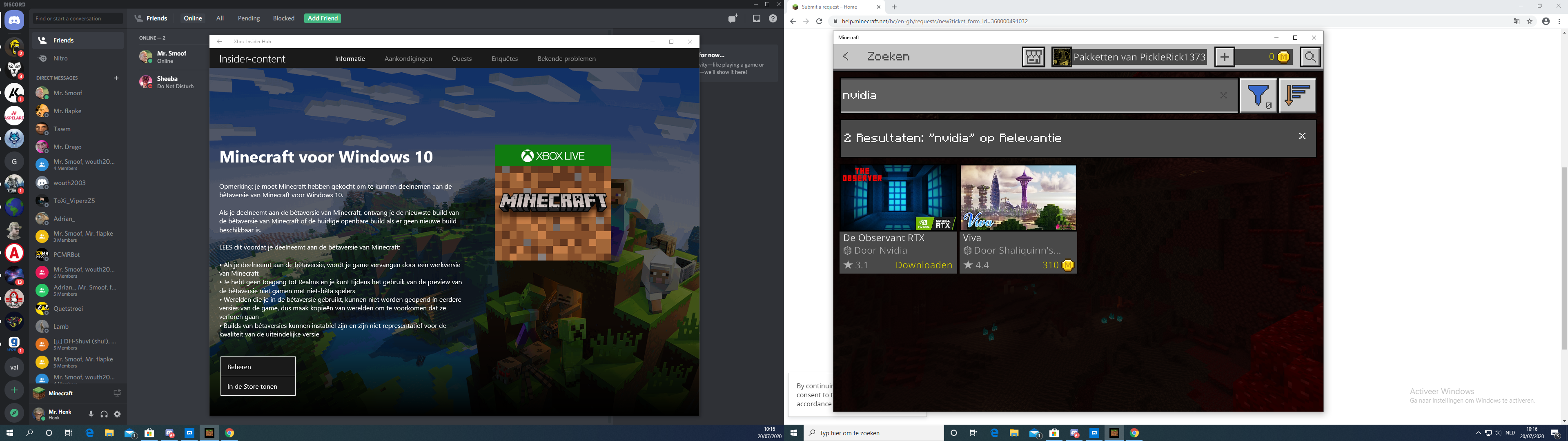The image size is (1568, 441).
Task: Open the direct message with Mr. flapke
Action: click(x=78, y=111)
